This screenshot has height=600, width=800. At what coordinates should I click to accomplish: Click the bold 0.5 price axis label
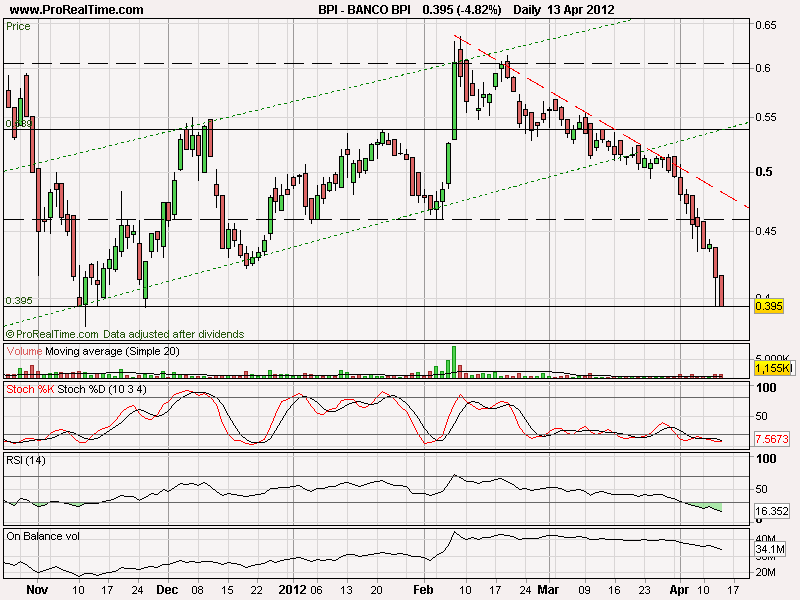click(x=764, y=171)
